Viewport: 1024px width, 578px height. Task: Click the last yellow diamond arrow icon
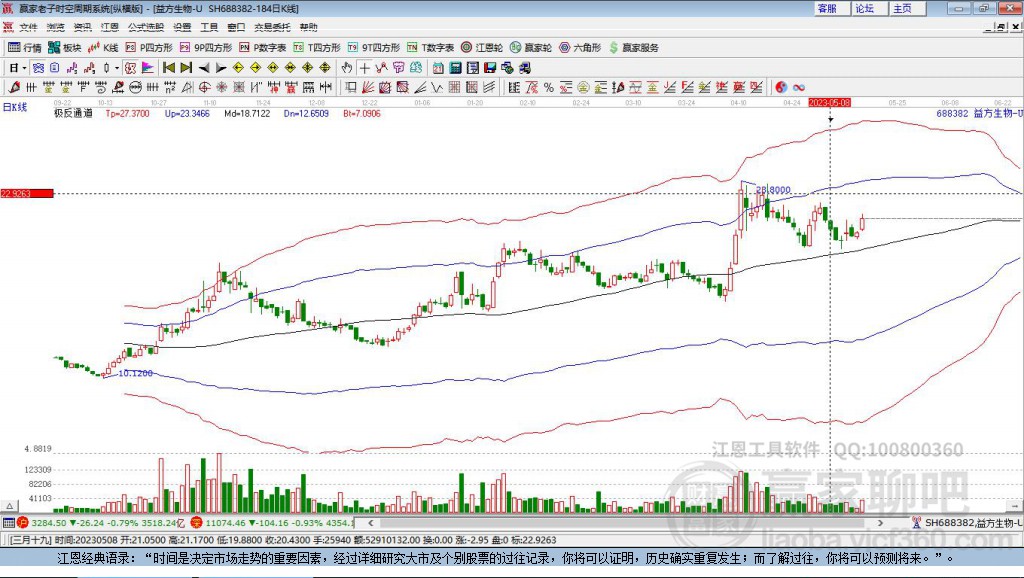(325, 67)
